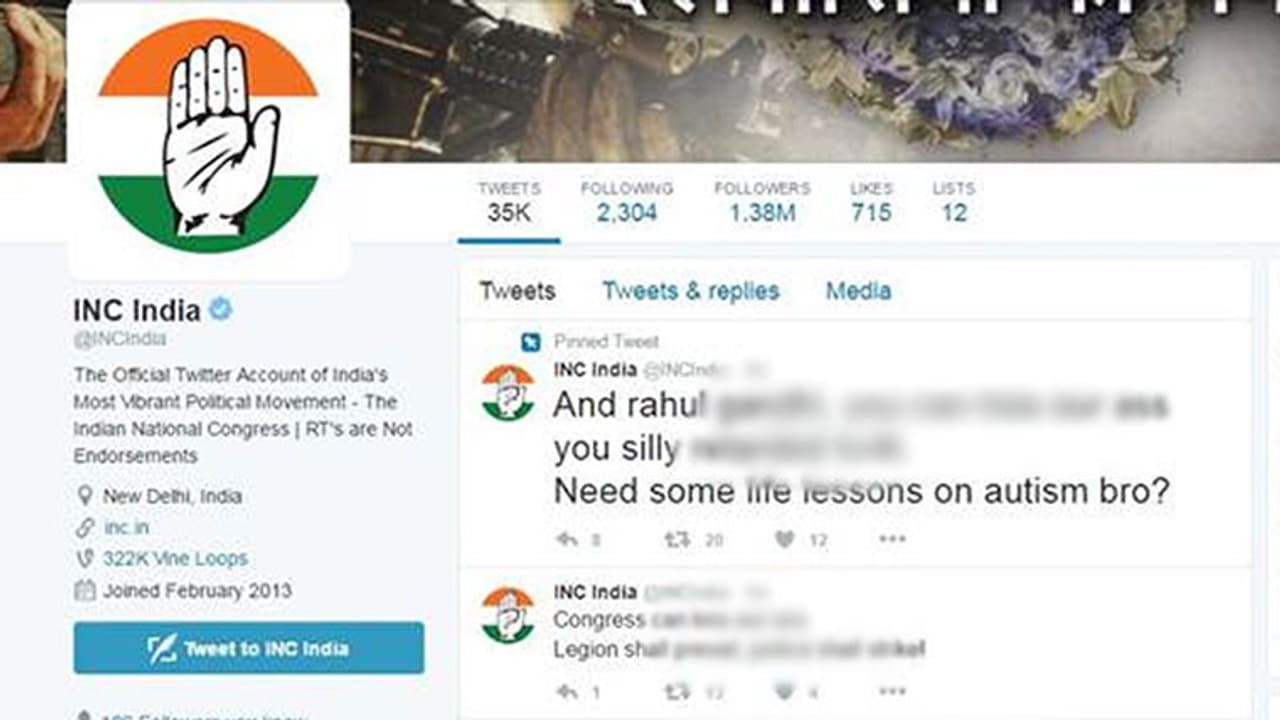Open the Lists 12 stat
Image resolution: width=1280 pixels, height=720 pixels.
click(953, 202)
